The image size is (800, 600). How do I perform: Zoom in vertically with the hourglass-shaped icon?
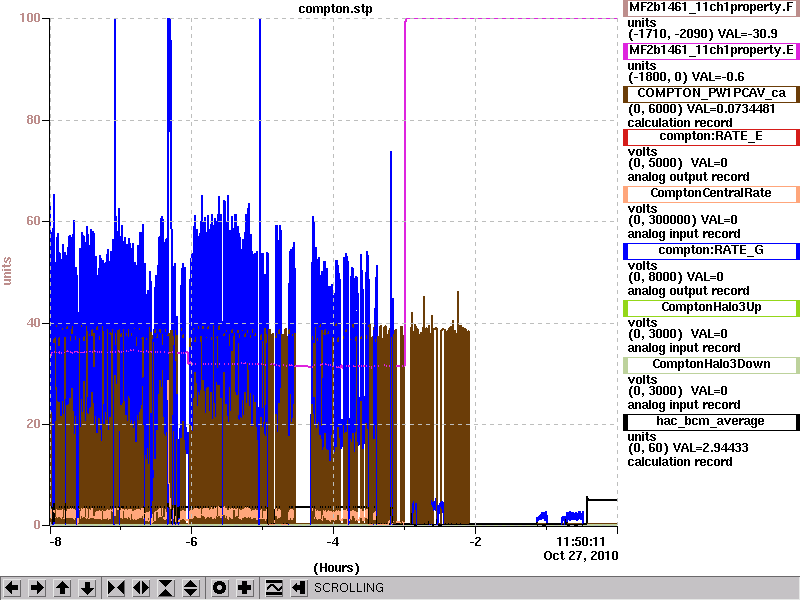(166, 588)
